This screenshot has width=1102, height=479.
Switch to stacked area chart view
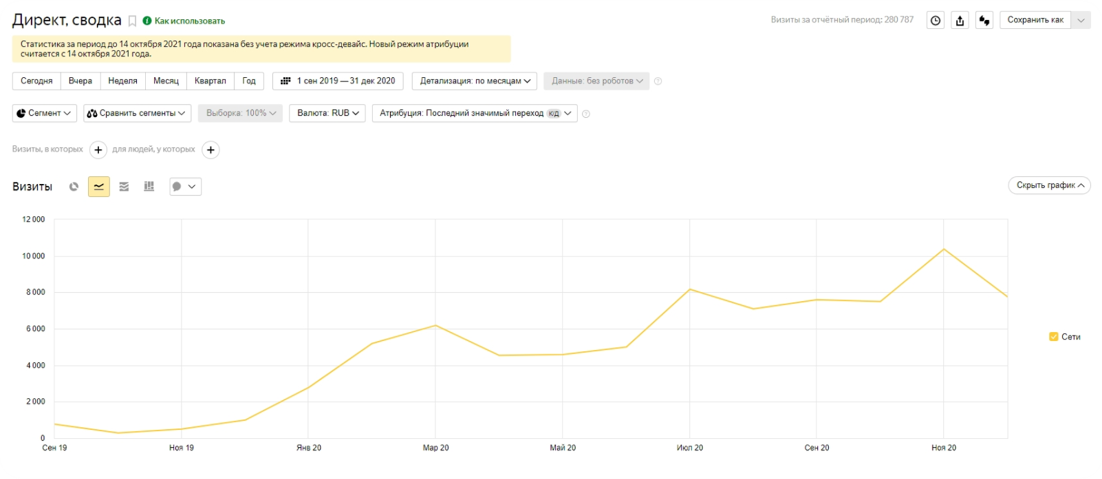point(124,186)
